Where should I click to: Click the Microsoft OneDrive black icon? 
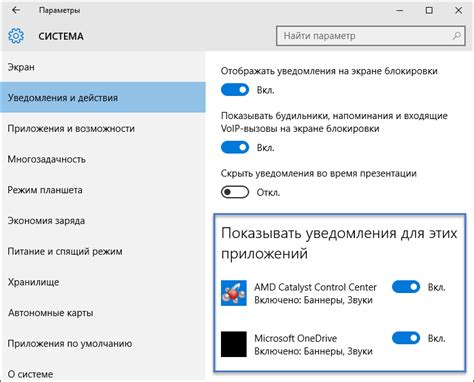coord(234,344)
